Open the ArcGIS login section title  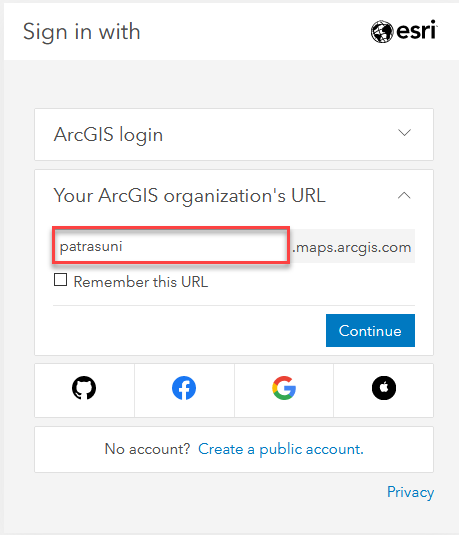108,134
